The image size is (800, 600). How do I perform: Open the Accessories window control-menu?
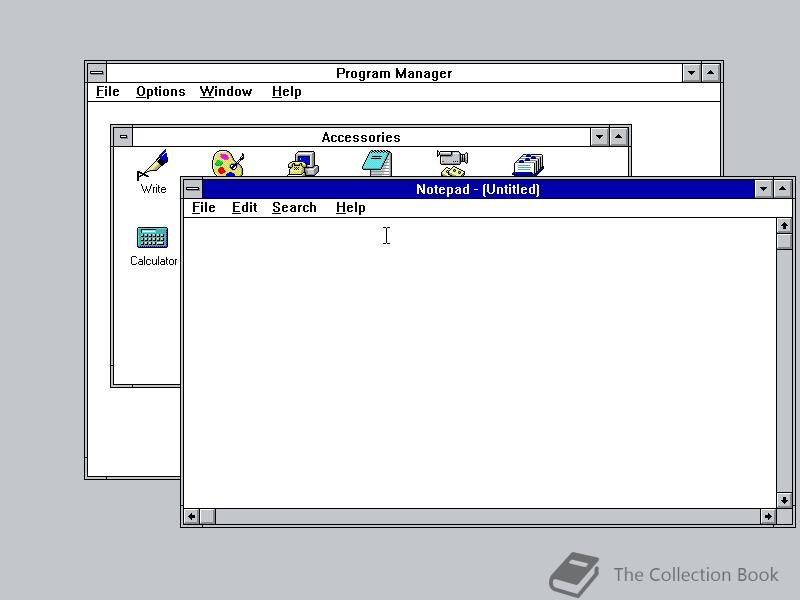[122, 136]
